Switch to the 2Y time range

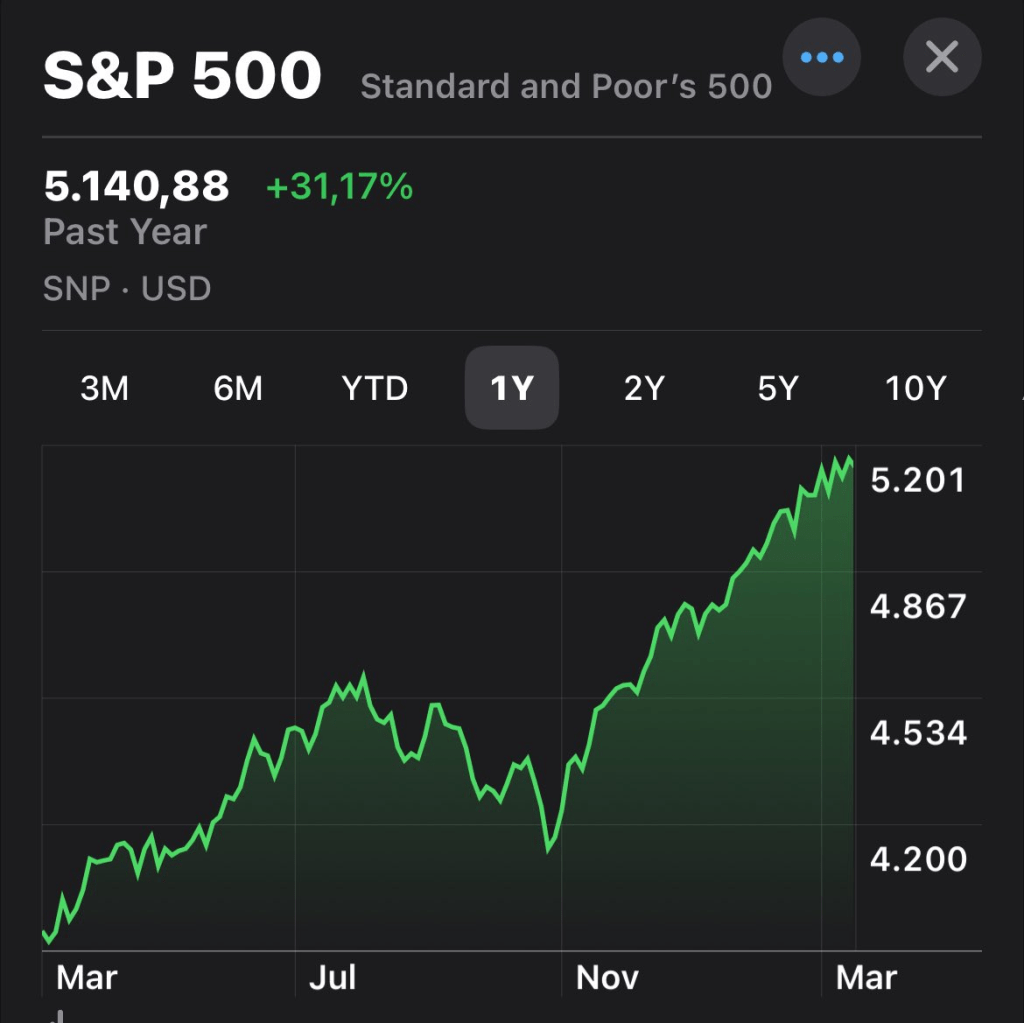644,388
